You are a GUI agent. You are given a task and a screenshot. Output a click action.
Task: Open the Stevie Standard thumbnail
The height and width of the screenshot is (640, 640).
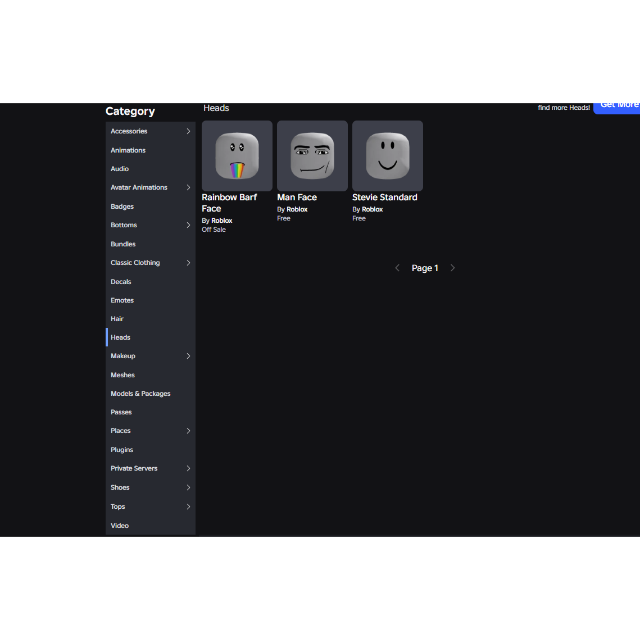tap(387, 156)
